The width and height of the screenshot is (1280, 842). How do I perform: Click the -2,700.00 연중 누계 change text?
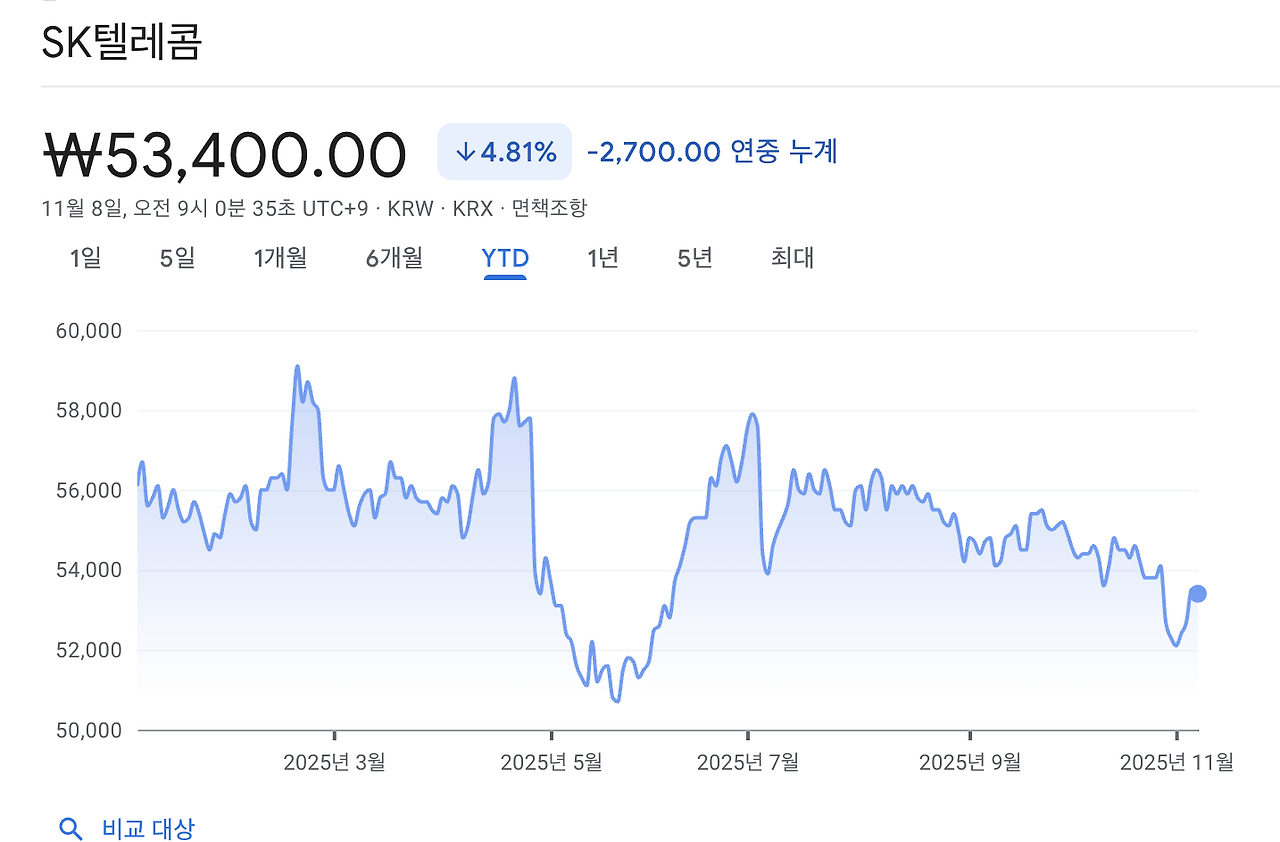tap(712, 151)
